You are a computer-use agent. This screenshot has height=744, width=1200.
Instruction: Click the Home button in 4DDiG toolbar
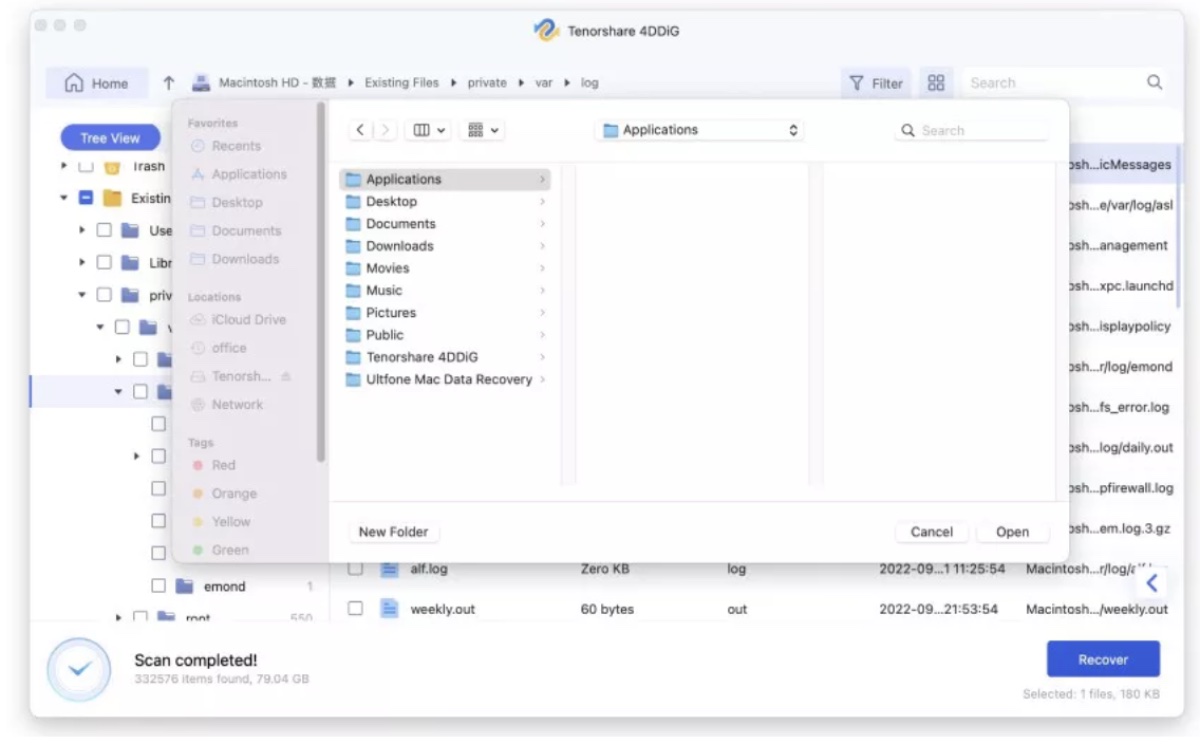click(x=97, y=84)
